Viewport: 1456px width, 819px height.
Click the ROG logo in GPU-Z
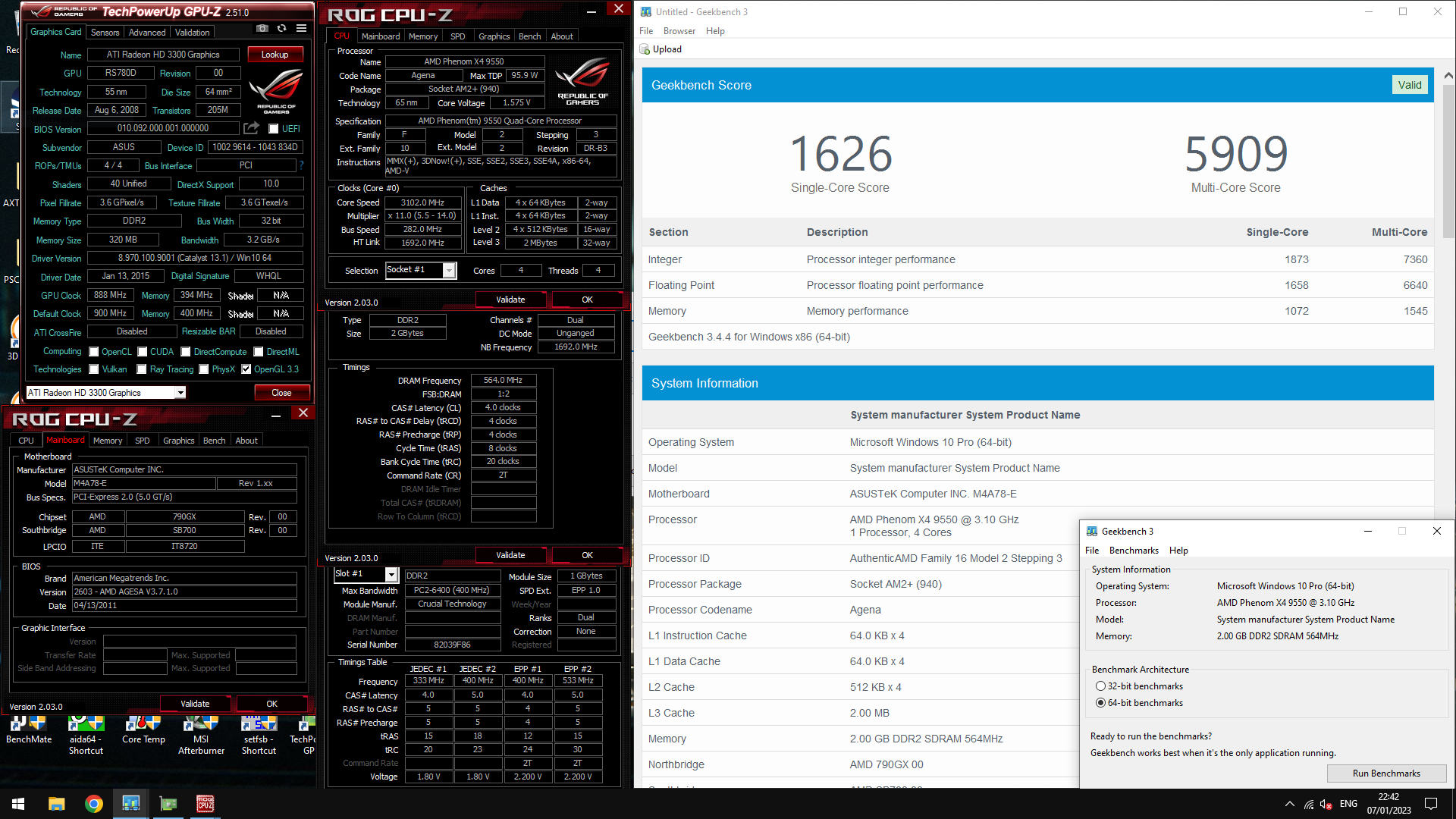tap(276, 91)
